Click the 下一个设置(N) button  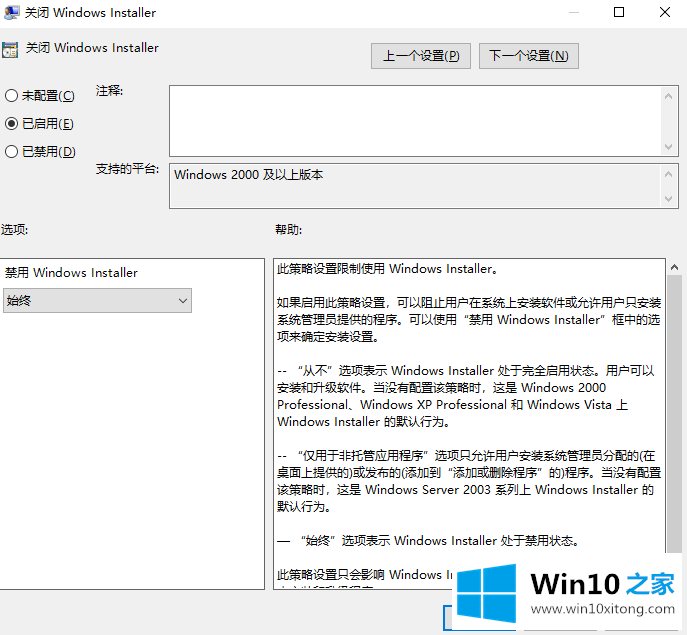click(528, 56)
